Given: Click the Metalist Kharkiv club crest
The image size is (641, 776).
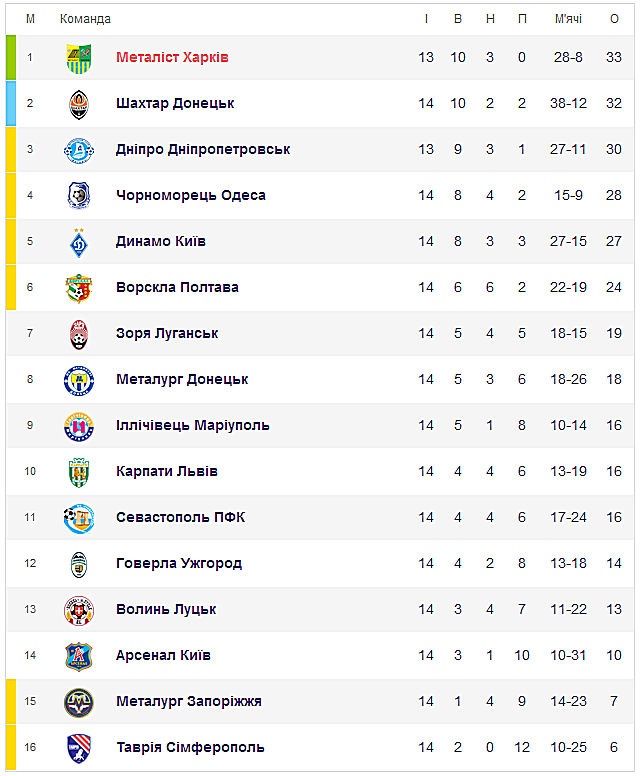Looking at the screenshot, I should point(79,58).
